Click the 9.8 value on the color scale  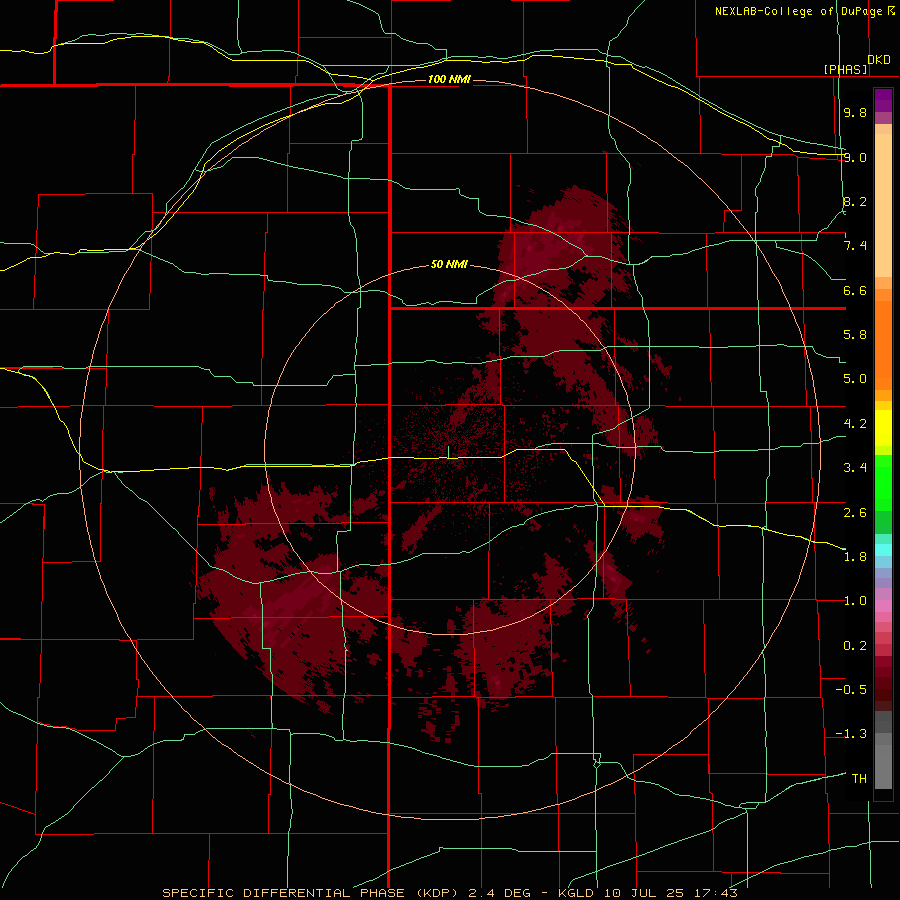pos(855,112)
